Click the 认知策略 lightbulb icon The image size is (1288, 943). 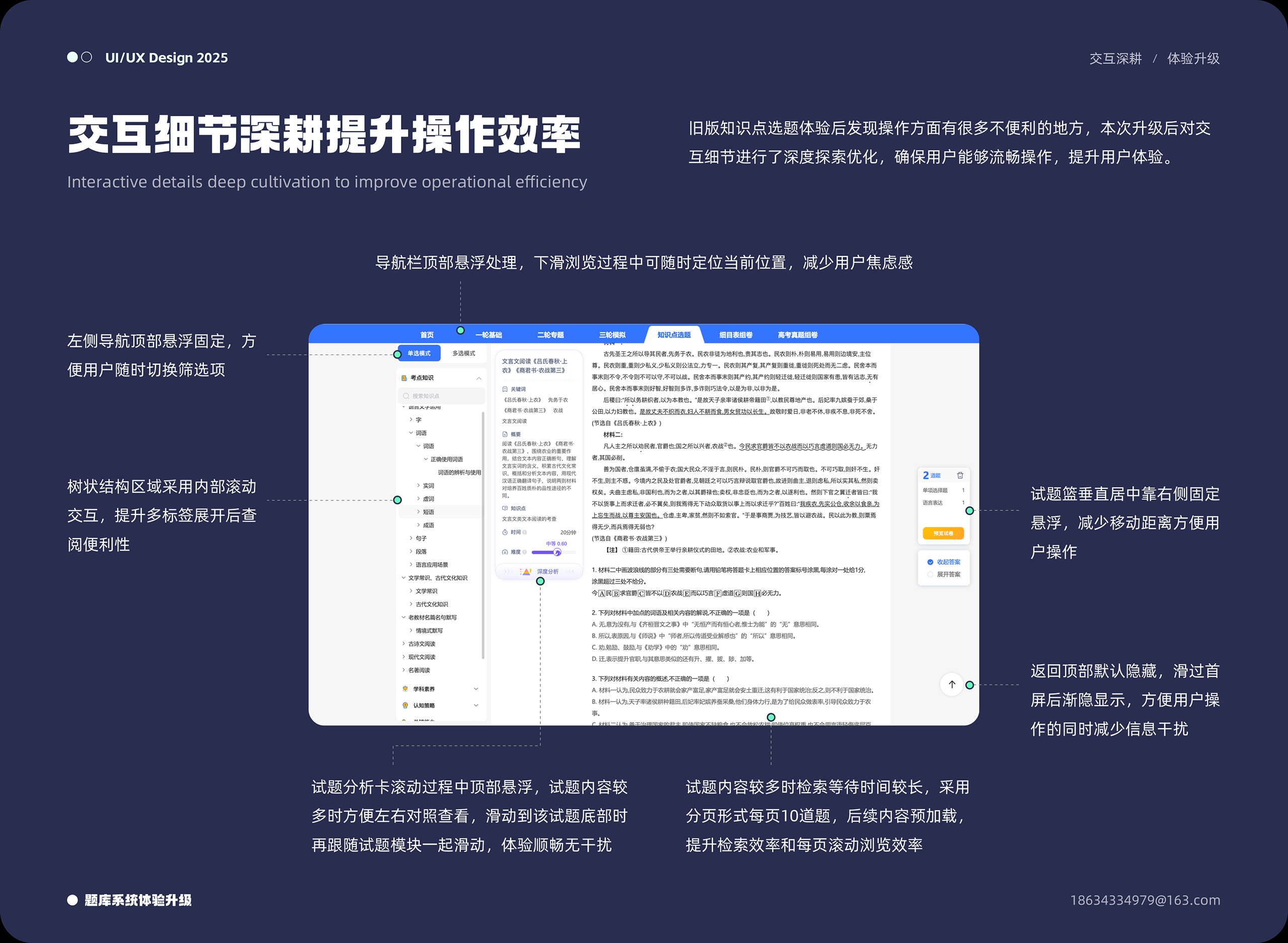click(x=405, y=706)
